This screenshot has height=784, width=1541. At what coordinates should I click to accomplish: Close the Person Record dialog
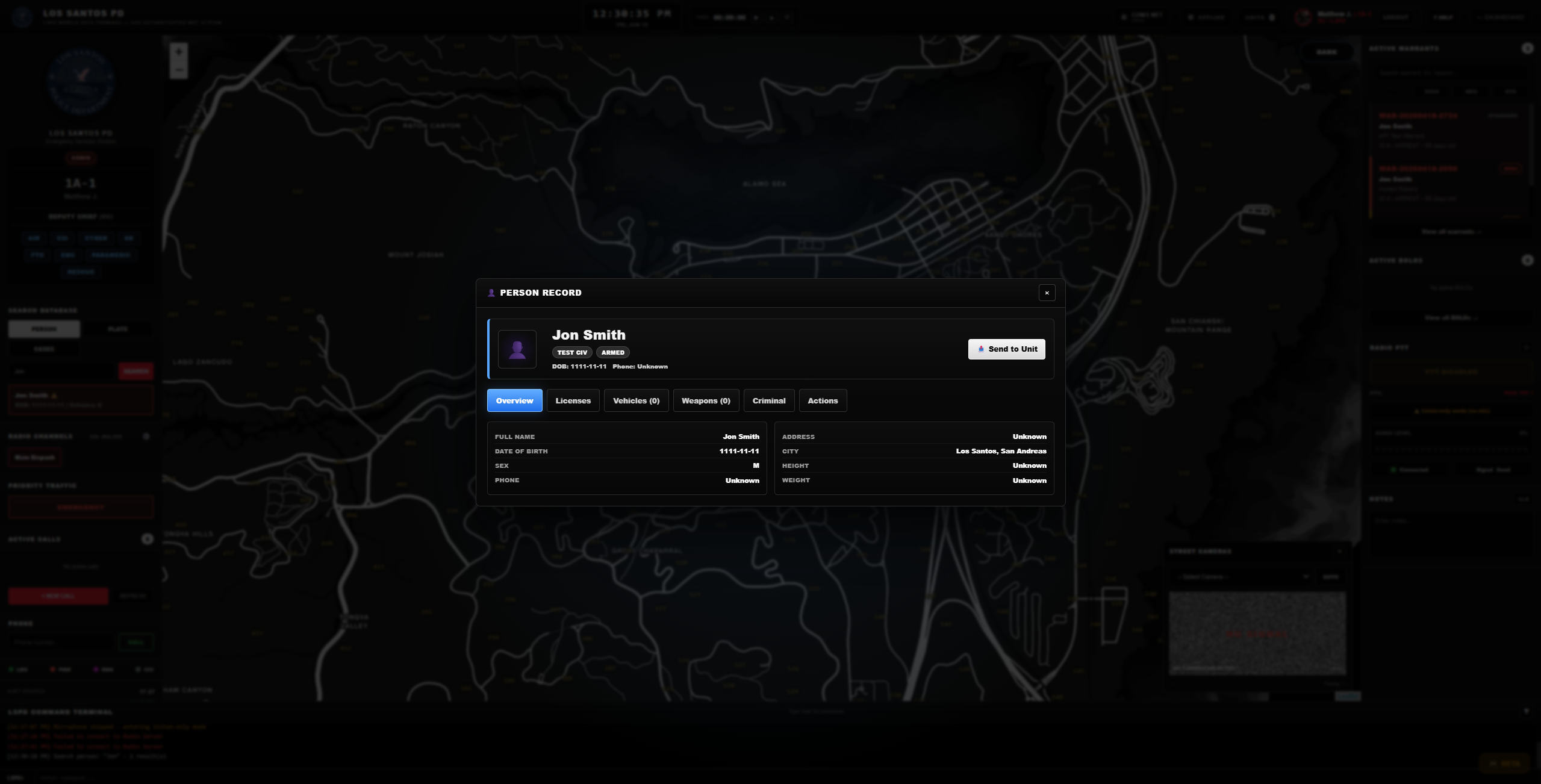pyautogui.click(x=1047, y=293)
